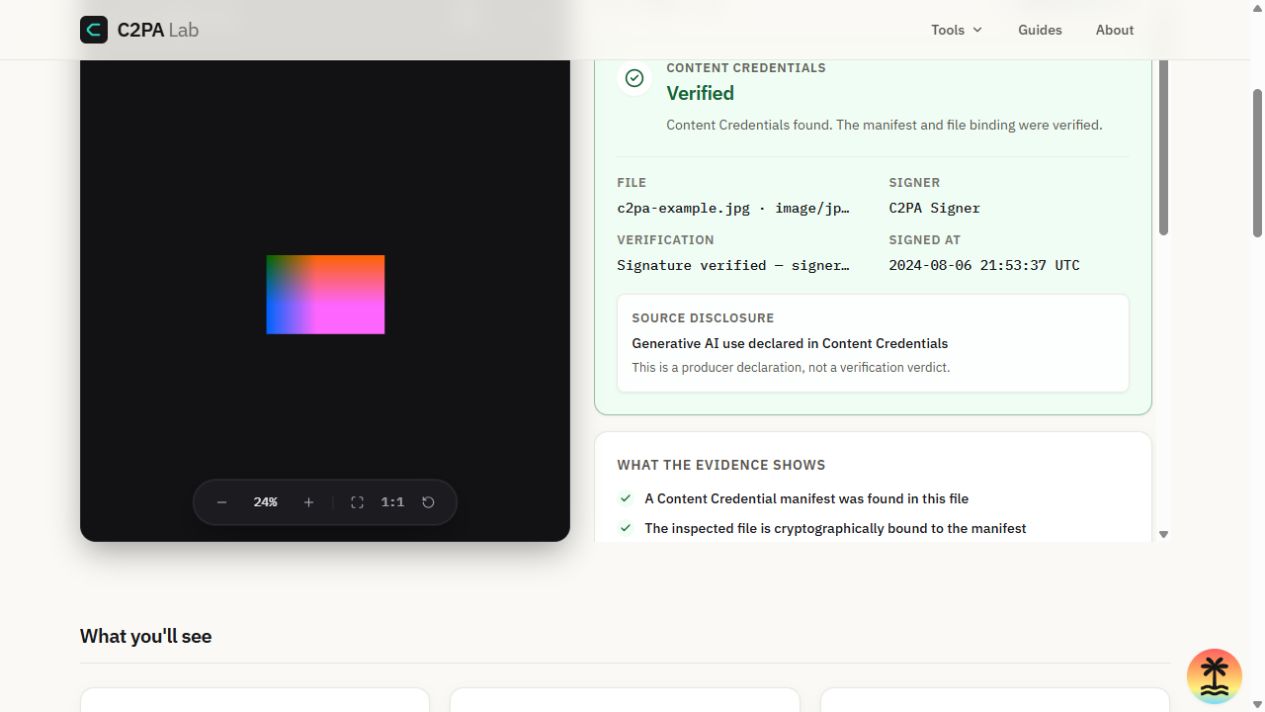Select Content Credentials found description text
This screenshot has width=1265, height=712.
coord(884,125)
